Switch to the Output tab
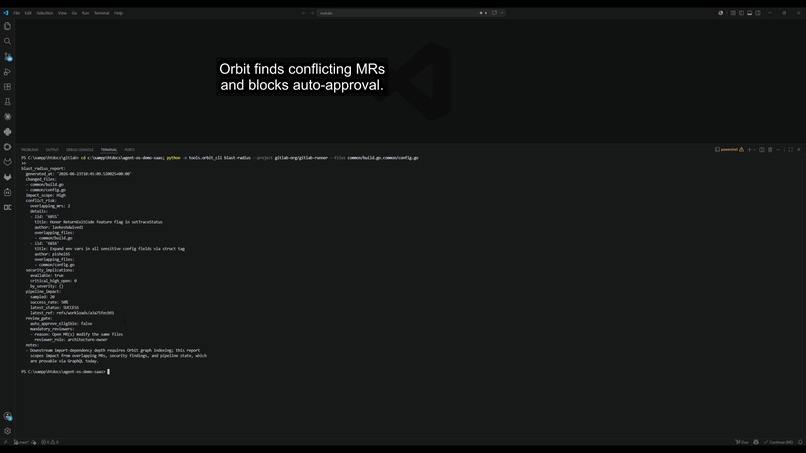Image resolution: width=806 pixels, height=453 pixels. (x=52, y=150)
